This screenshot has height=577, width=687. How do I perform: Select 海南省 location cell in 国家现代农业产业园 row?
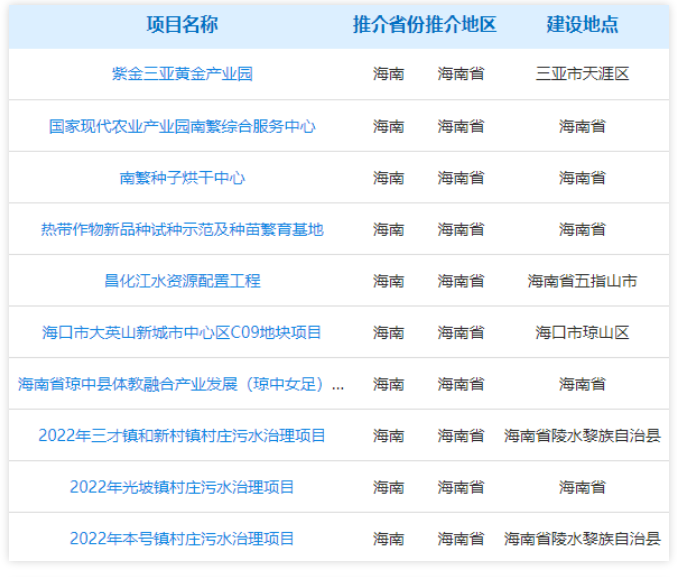click(x=582, y=126)
